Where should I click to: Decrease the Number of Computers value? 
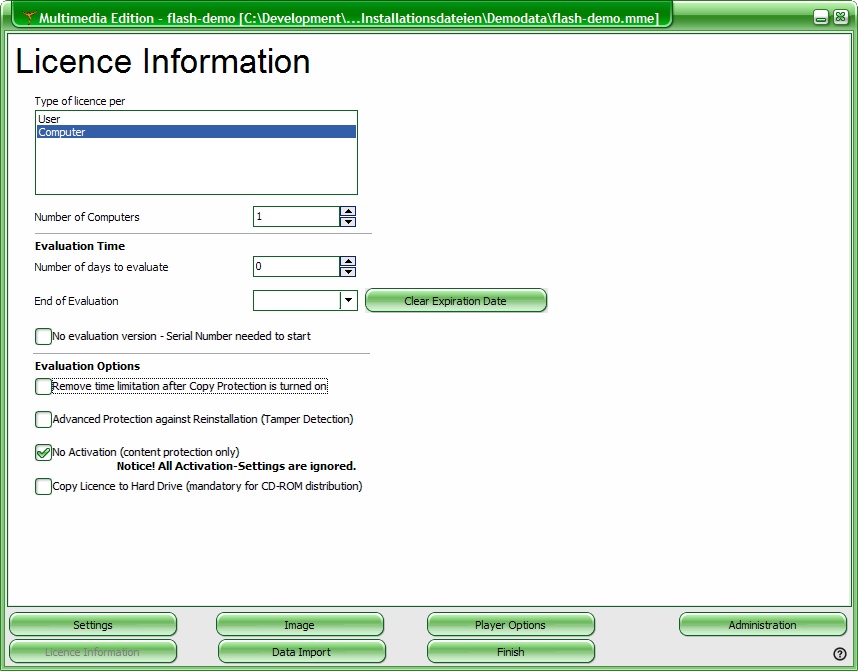tap(348, 222)
